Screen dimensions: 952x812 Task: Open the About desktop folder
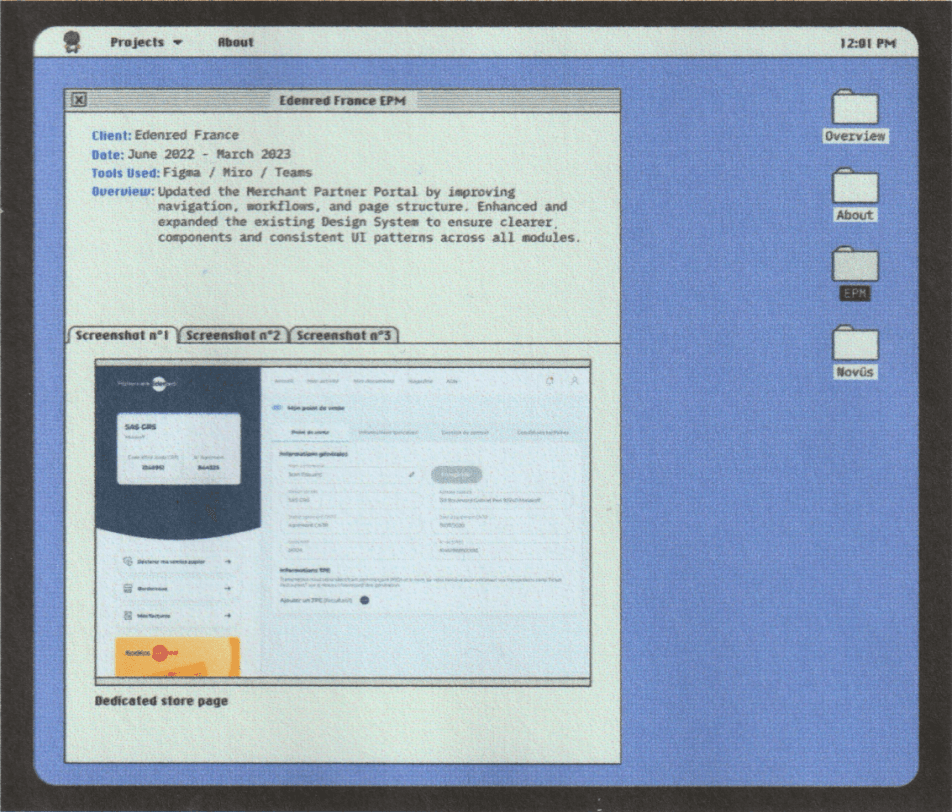(855, 195)
